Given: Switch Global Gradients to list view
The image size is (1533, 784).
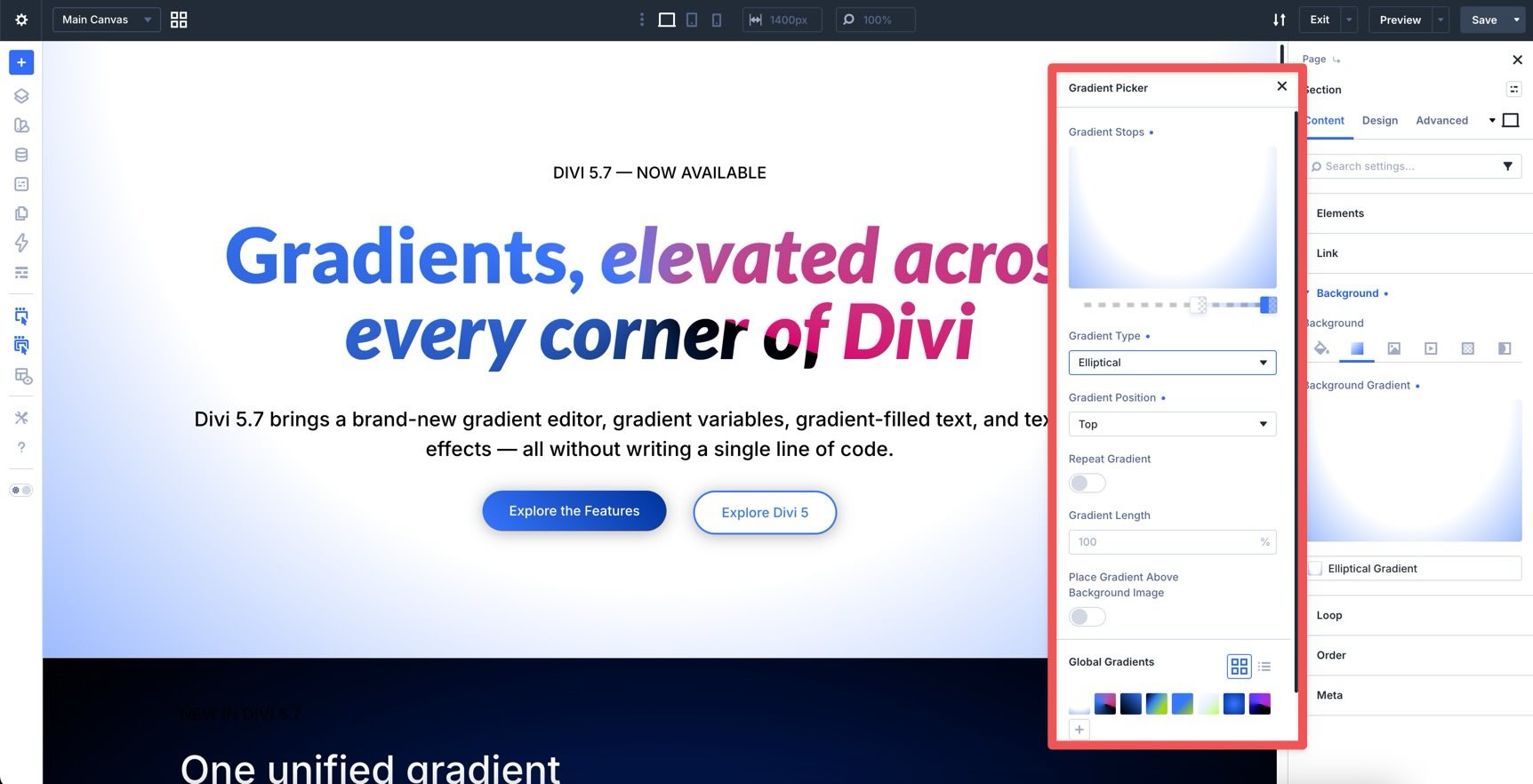Looking at the screenshot, I should coord(1264,666).
